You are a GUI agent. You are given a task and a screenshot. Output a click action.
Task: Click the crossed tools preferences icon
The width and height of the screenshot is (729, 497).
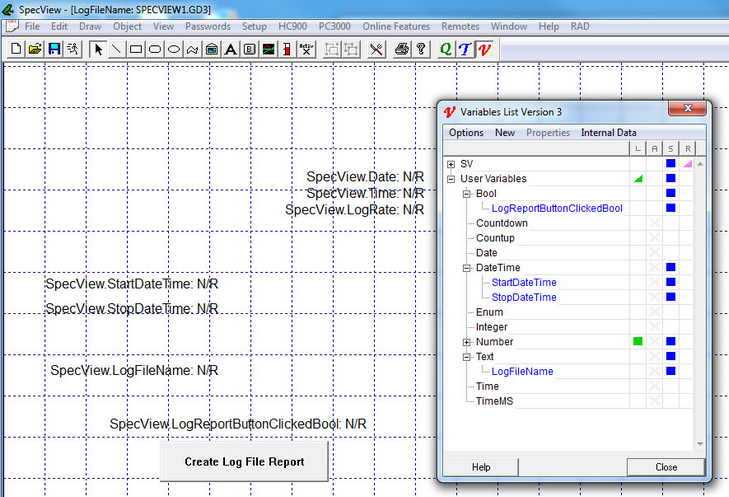point(376,49)
